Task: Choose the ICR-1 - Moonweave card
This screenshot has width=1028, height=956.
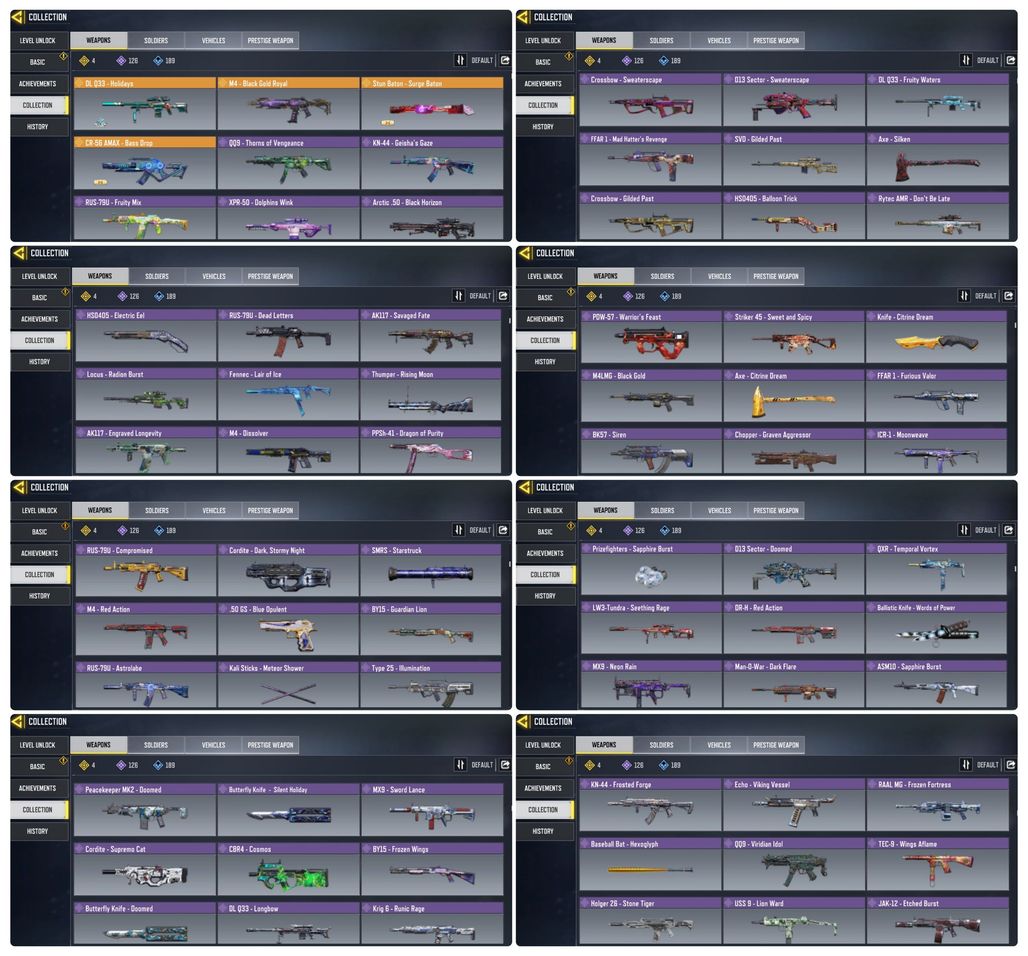Action: [x=936, y=452]
